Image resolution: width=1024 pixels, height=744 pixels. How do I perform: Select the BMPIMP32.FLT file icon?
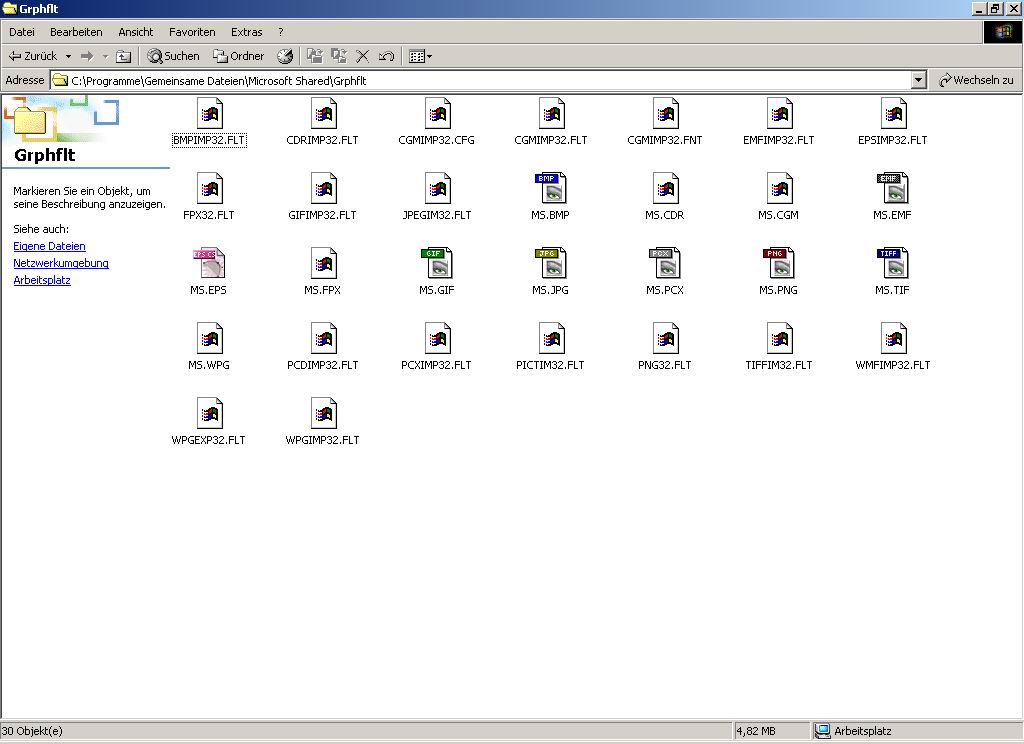click(x=210, y=114)
